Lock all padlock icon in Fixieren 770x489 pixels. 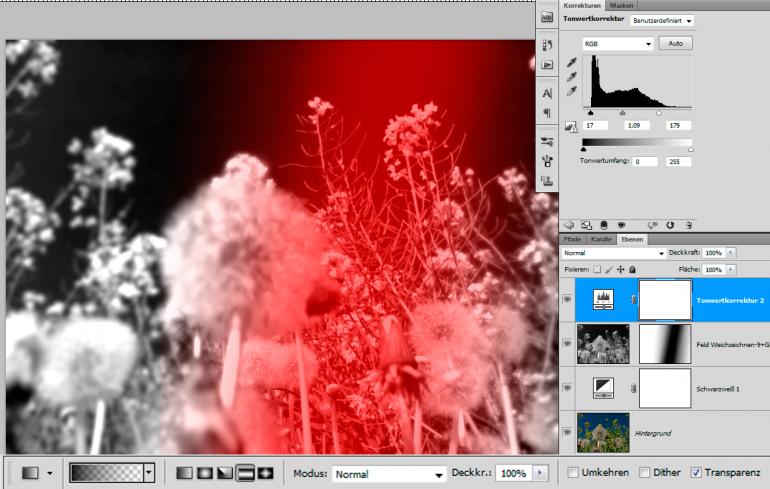pyautogui.click(x=632, y=270)
